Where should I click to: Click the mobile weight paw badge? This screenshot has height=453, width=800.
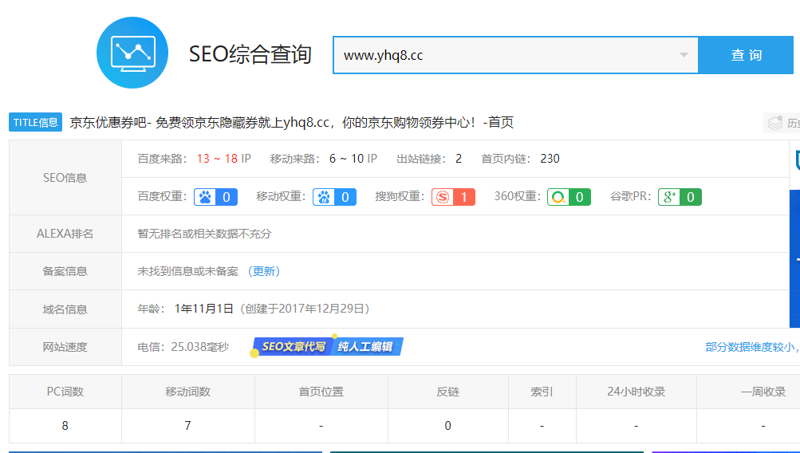click(x=335, y=197)
